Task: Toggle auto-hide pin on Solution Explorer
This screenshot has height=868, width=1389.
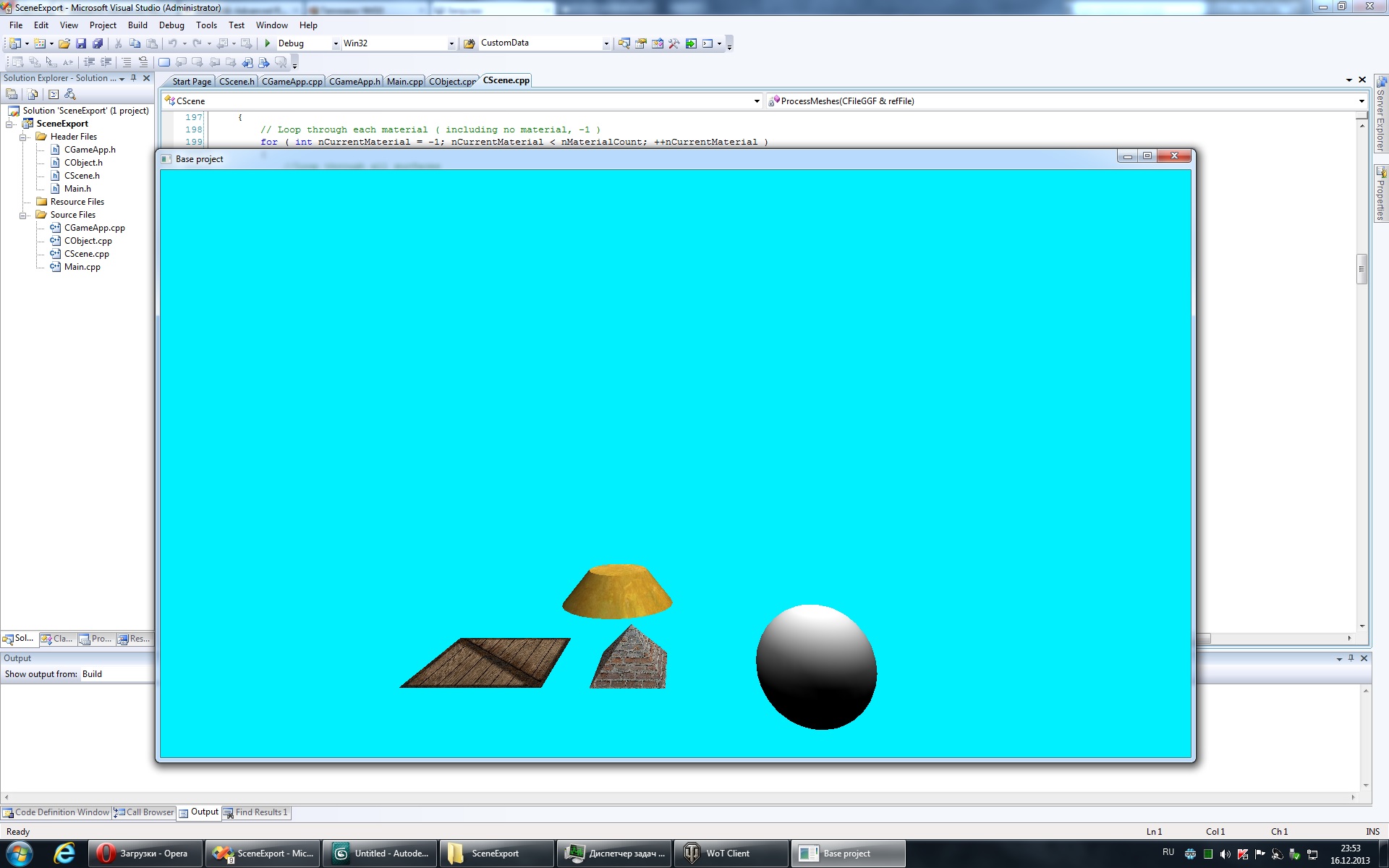Action: [134, 78]
